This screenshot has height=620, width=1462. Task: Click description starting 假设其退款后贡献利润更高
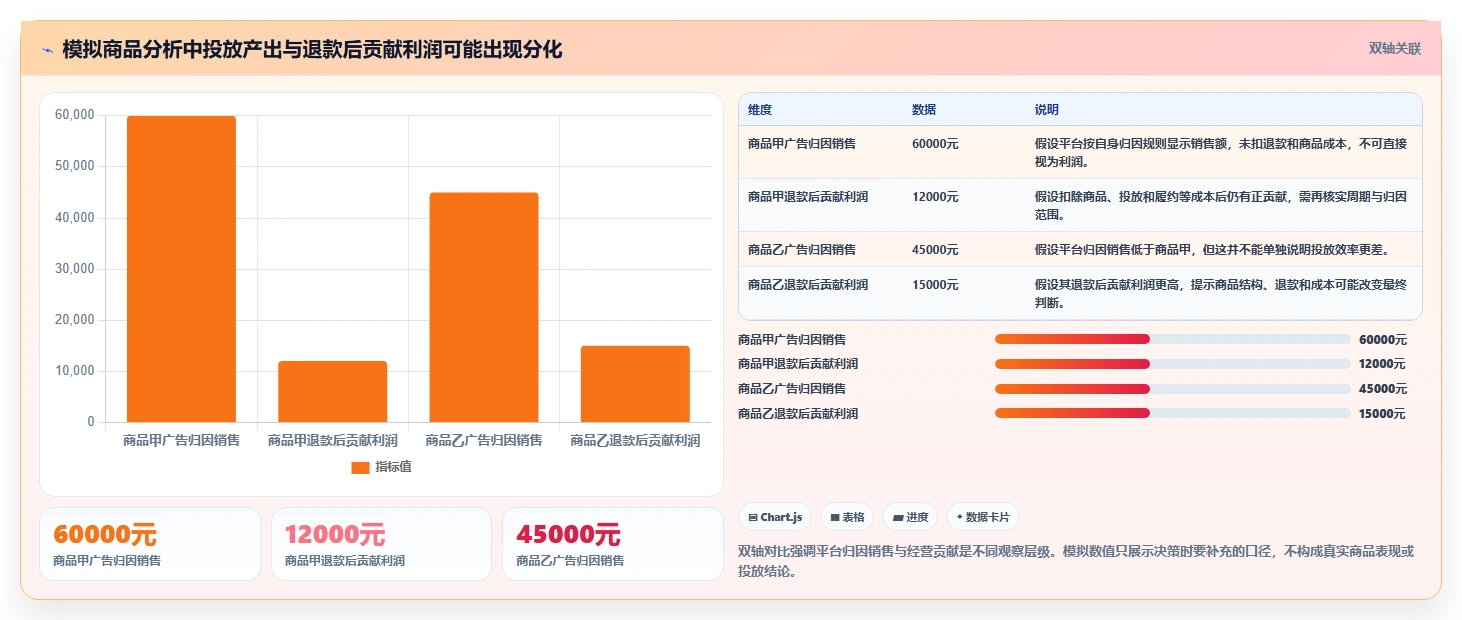pyautogui.click(x=1221, y=294)
